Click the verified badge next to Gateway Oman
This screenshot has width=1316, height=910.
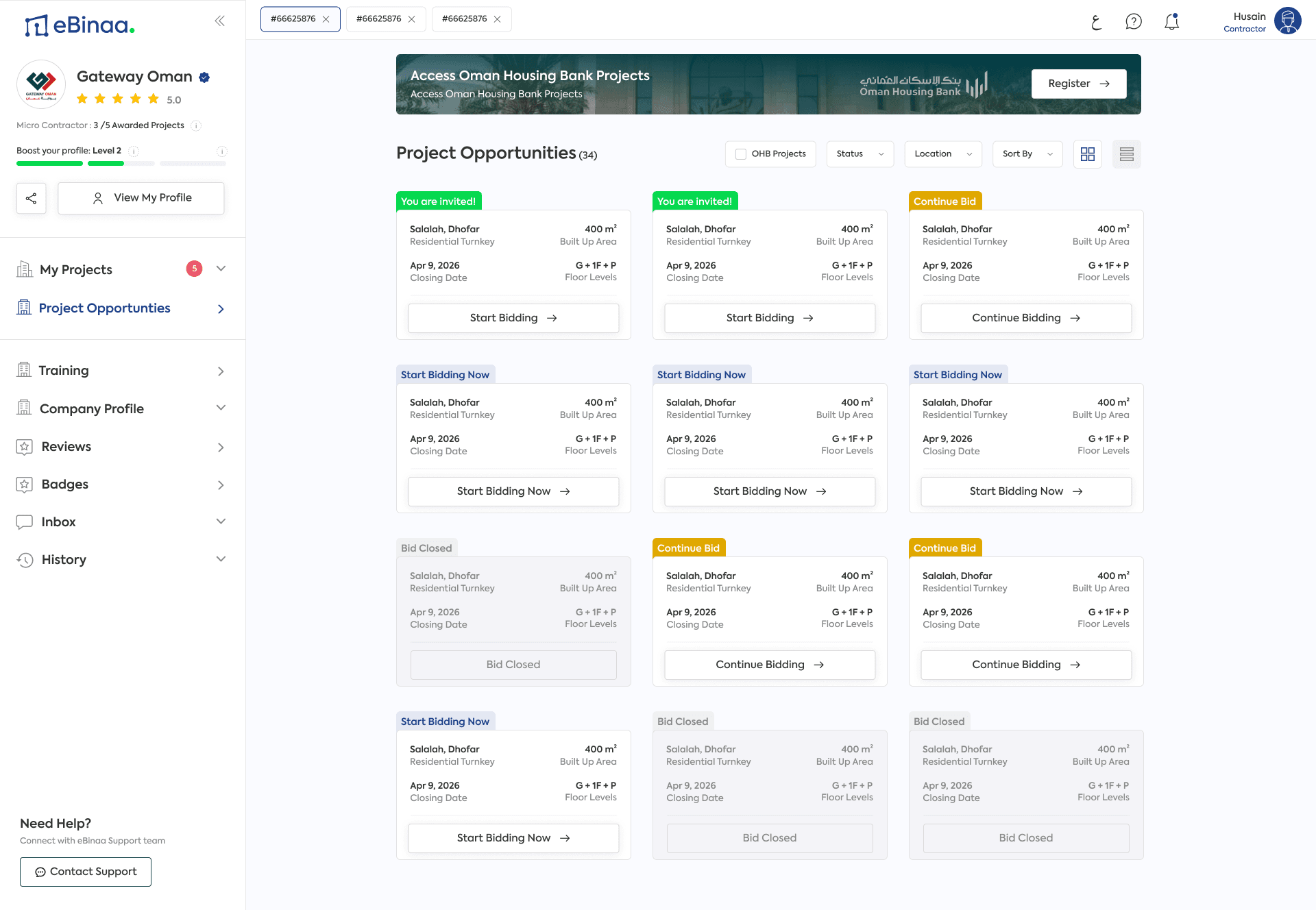point(204,77)
